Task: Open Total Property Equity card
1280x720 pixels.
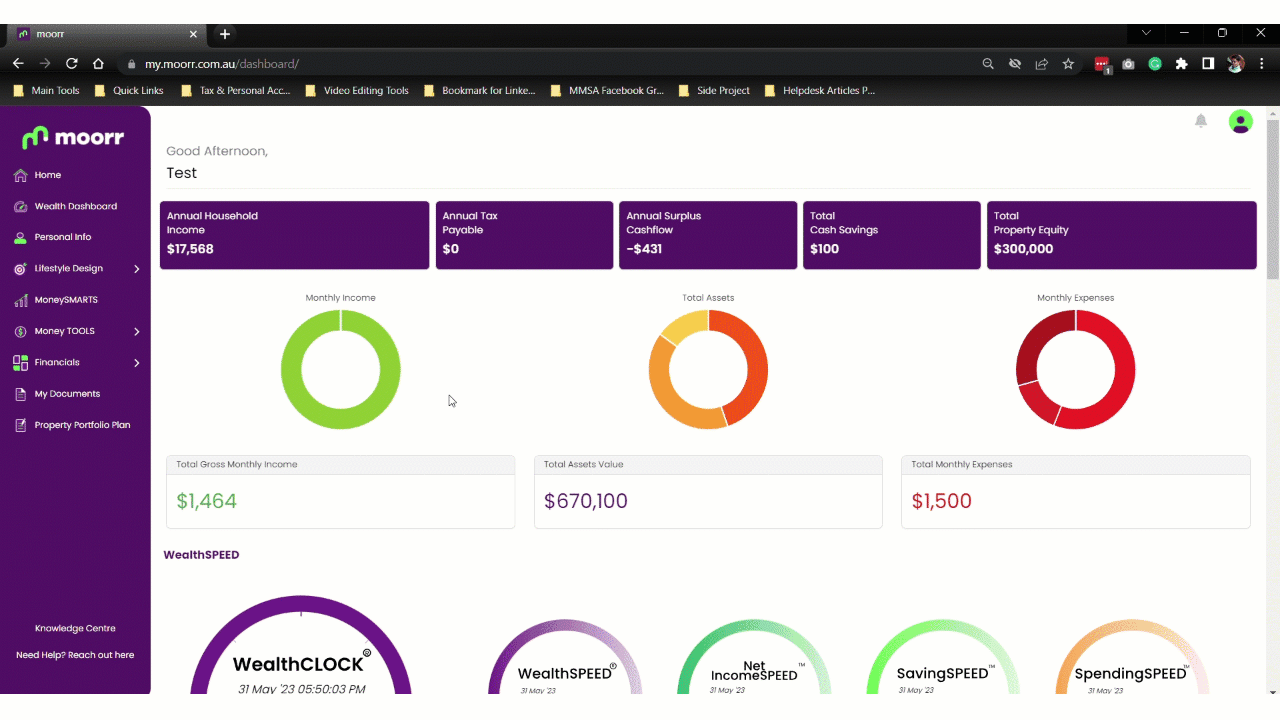Action: click(1122, 235)
